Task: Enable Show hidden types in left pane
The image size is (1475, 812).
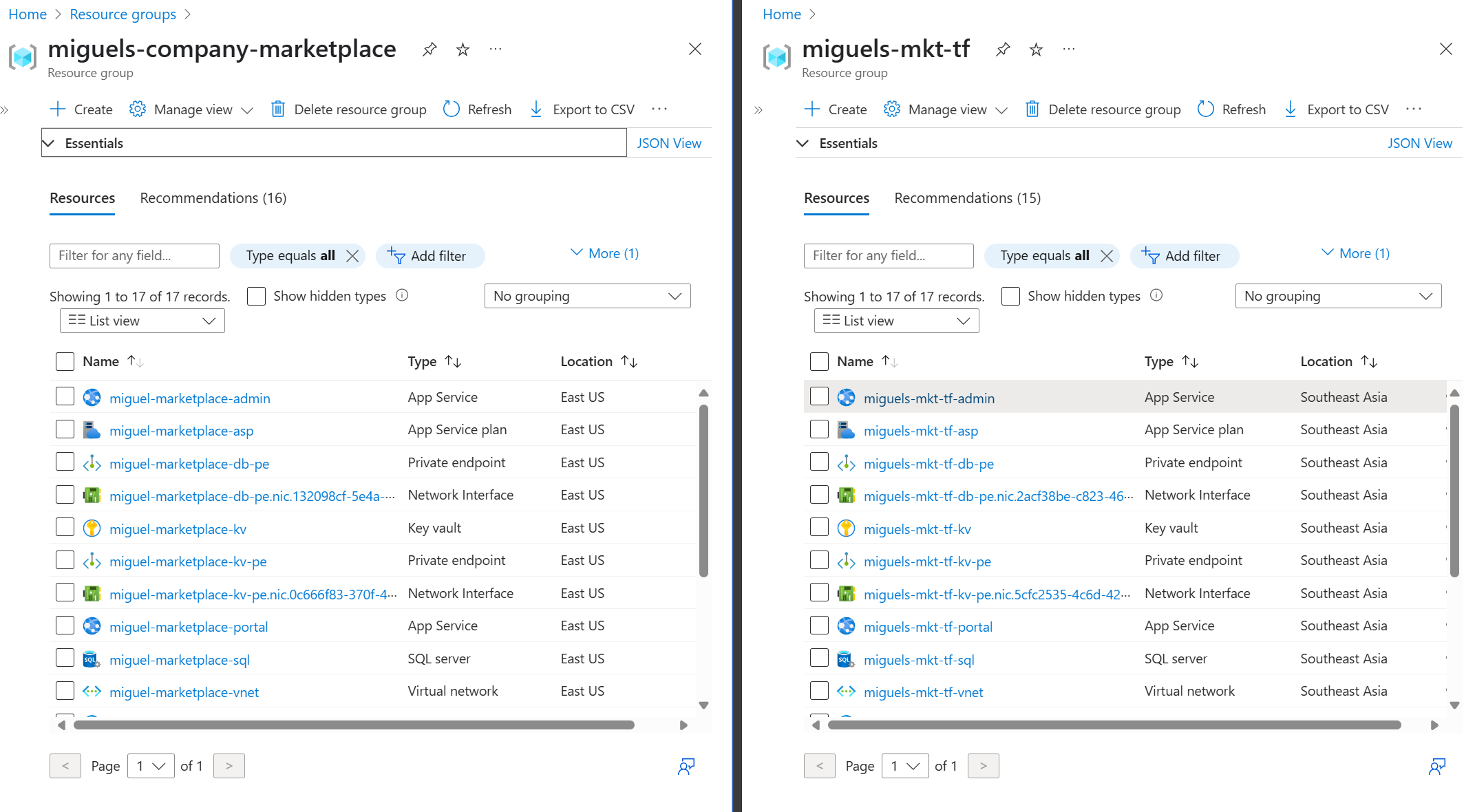Action: [256, 297]
